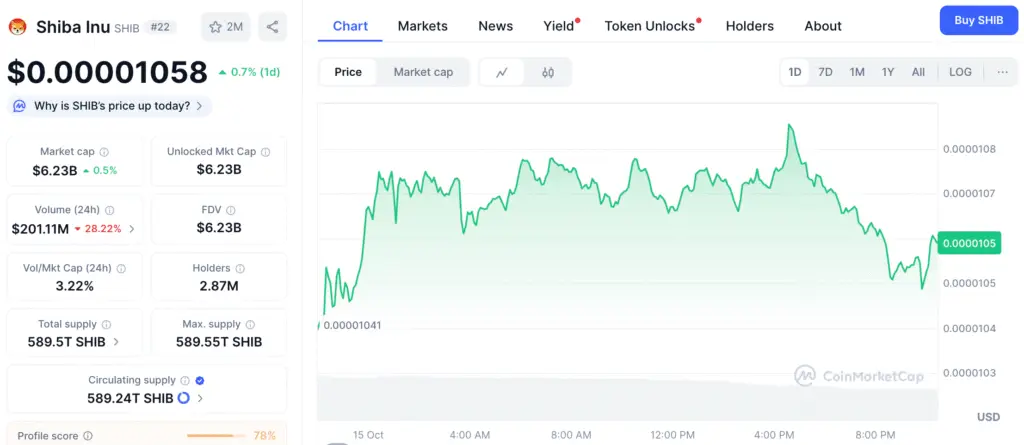Viewport: 1024px width, 445px height.
Task: Open the Markets tab
Action: pos(423,26)
